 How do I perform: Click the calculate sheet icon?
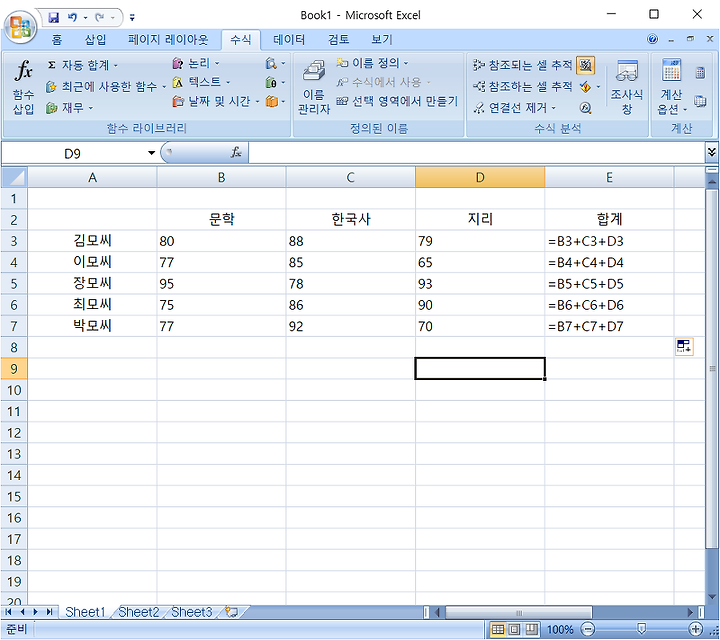700,101
